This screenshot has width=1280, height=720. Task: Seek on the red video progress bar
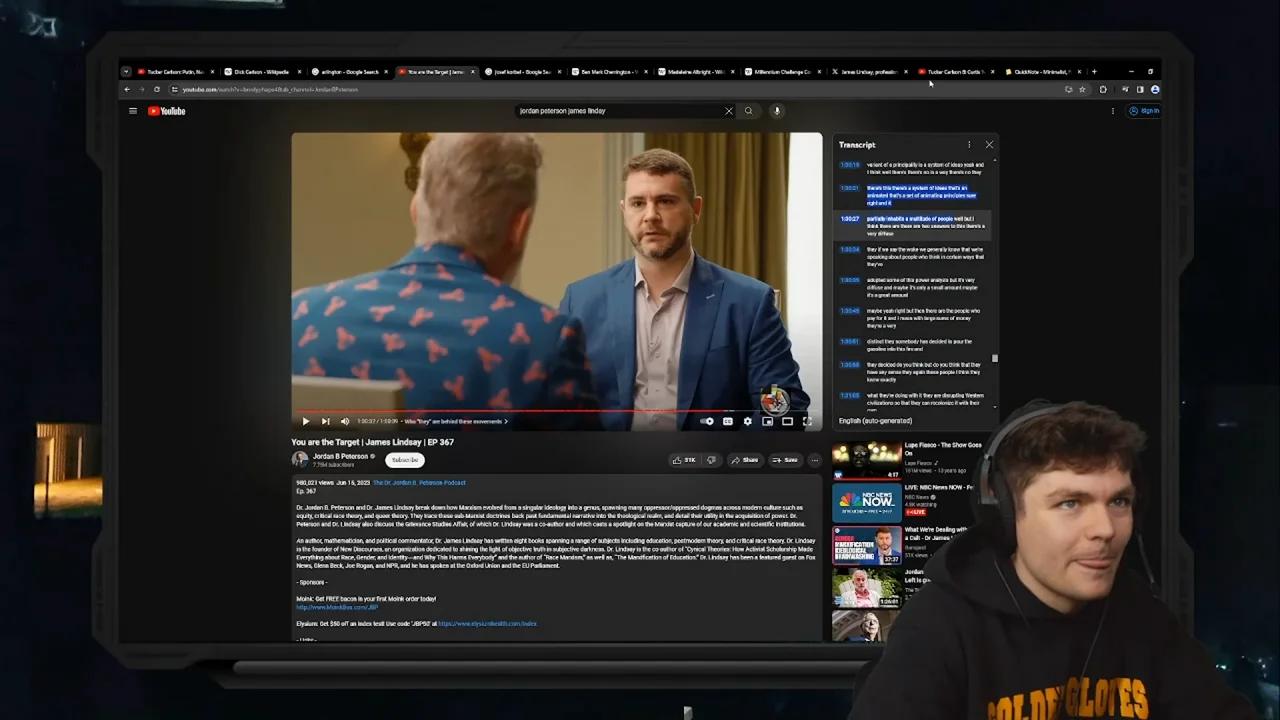(500, 410)
